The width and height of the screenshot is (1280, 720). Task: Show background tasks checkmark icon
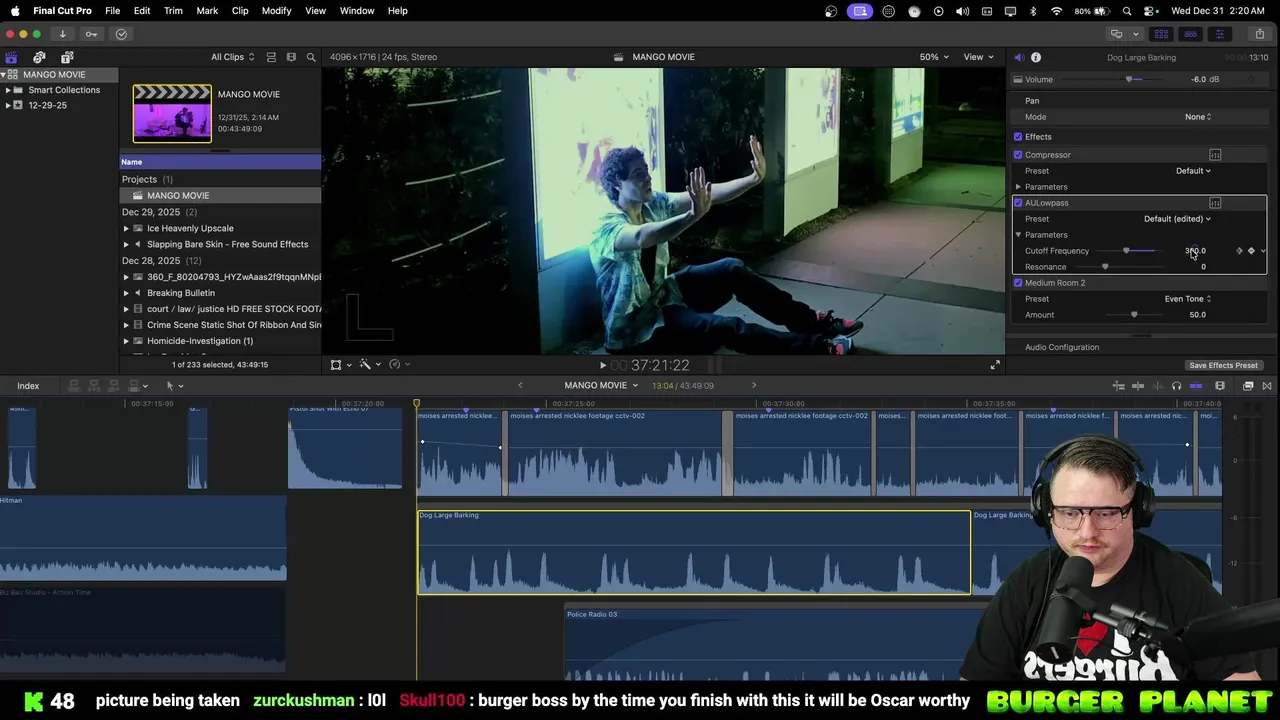pos(121,34)
